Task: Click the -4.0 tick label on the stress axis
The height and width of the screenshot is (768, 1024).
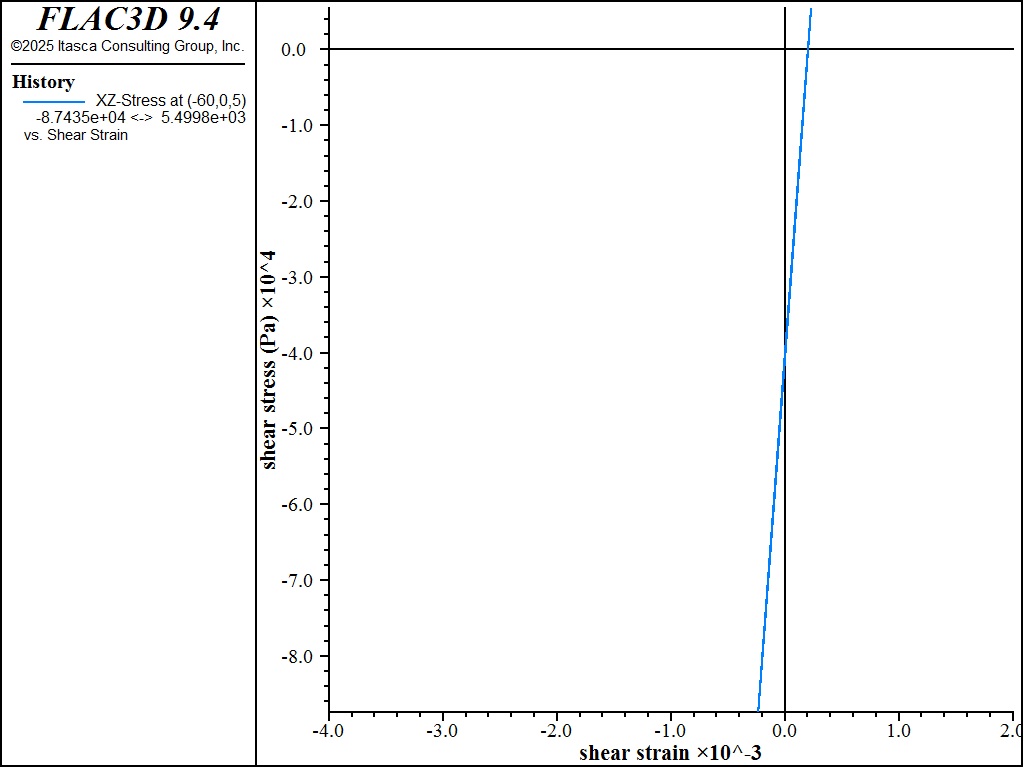Action: [x=299, y=353]
